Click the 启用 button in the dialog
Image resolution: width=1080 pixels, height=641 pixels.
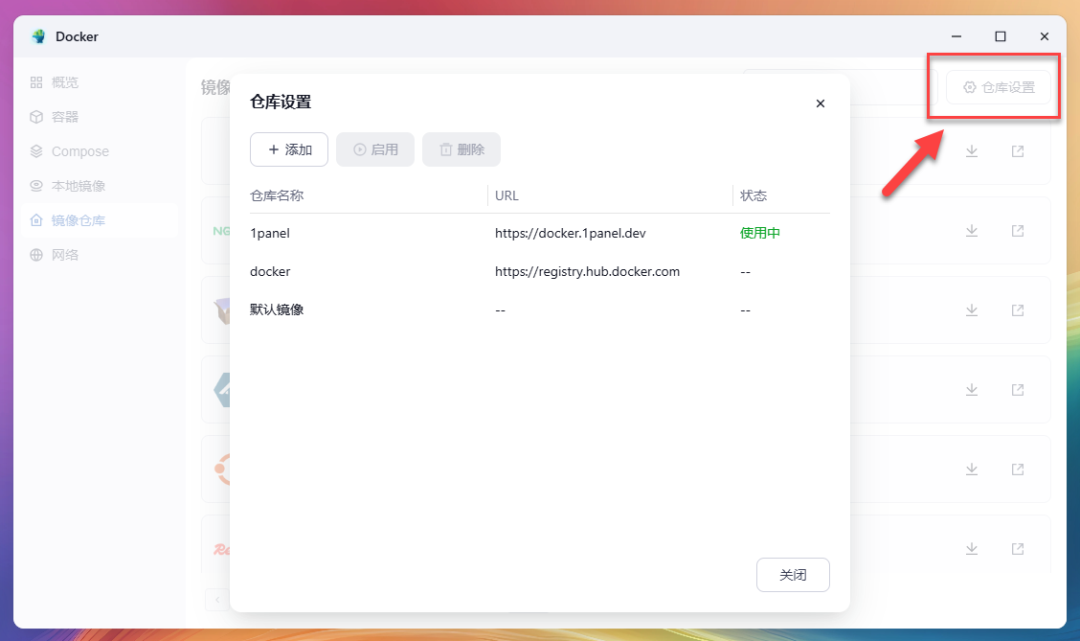click(375, 149)
